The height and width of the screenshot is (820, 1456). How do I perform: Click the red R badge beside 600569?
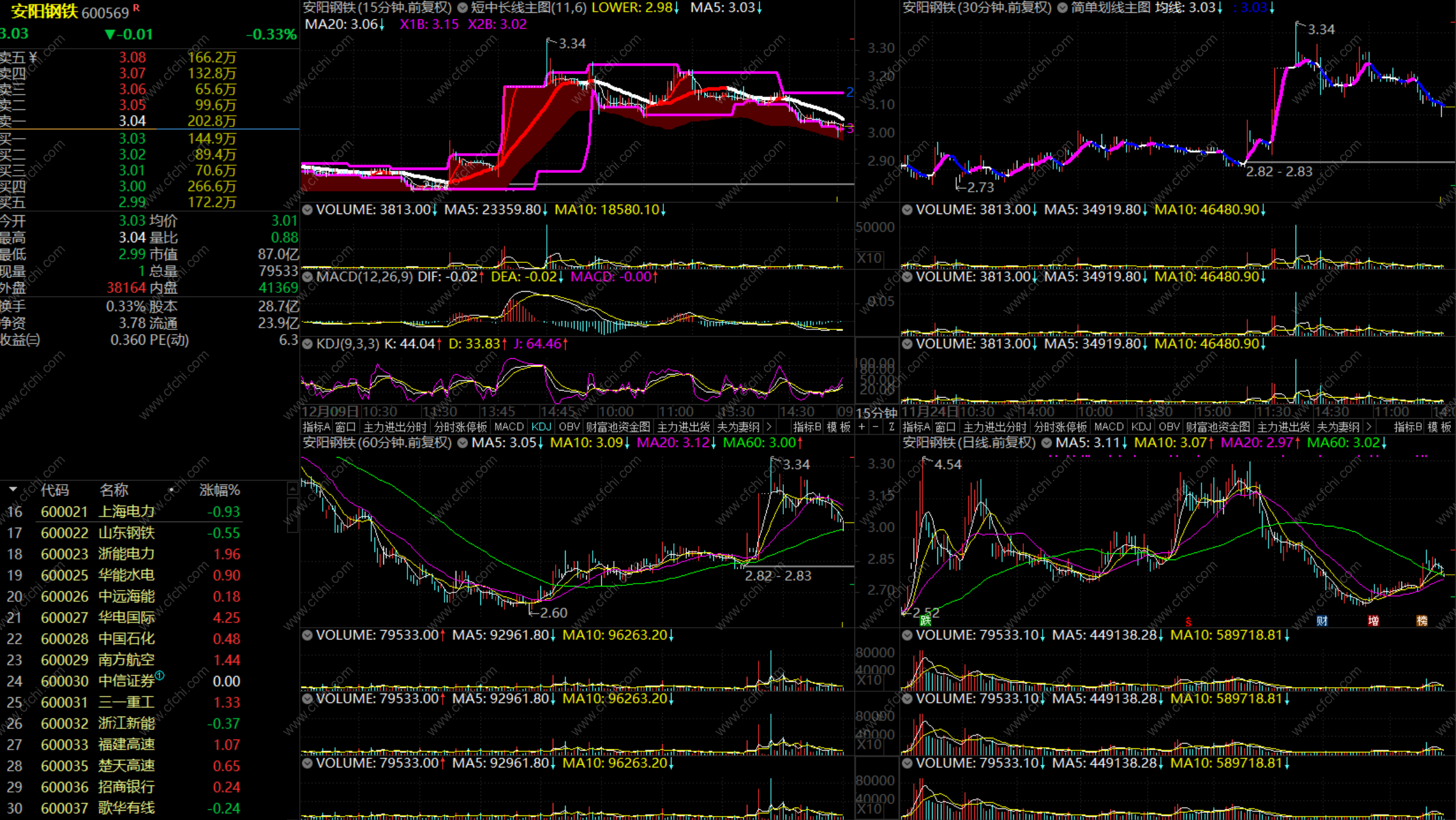(x=136, y=8)
